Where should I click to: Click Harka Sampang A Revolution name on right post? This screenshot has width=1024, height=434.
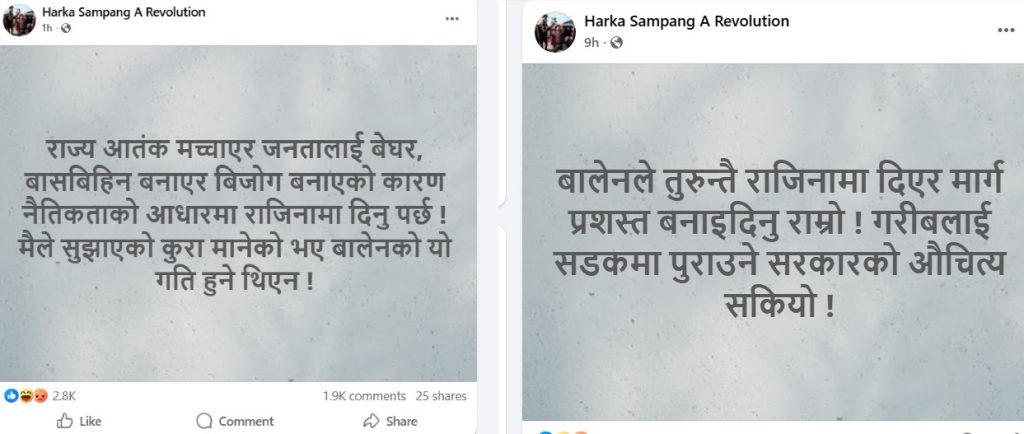pos(686,21)
